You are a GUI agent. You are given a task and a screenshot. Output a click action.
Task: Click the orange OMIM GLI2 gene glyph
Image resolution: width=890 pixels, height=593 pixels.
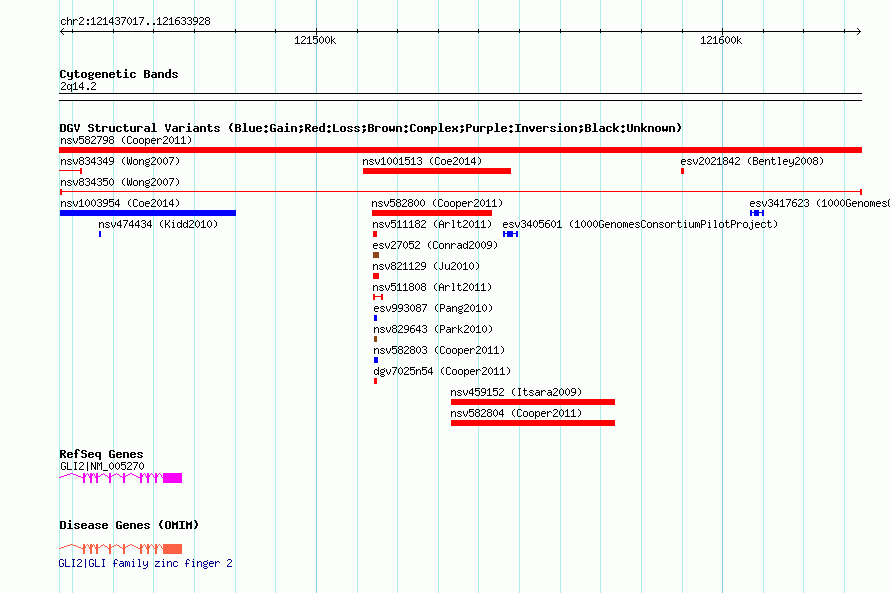(121, 549)
